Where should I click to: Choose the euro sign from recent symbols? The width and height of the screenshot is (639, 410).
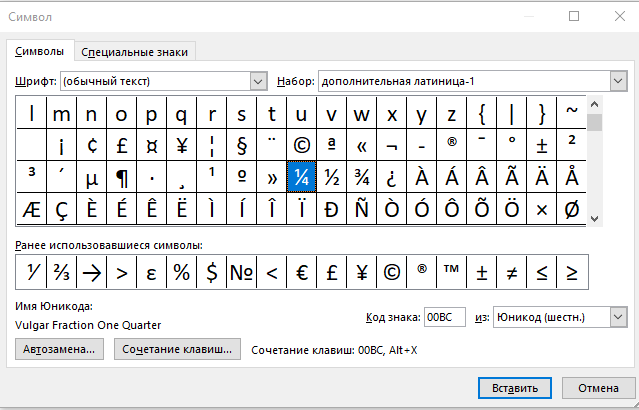[302, 271]
